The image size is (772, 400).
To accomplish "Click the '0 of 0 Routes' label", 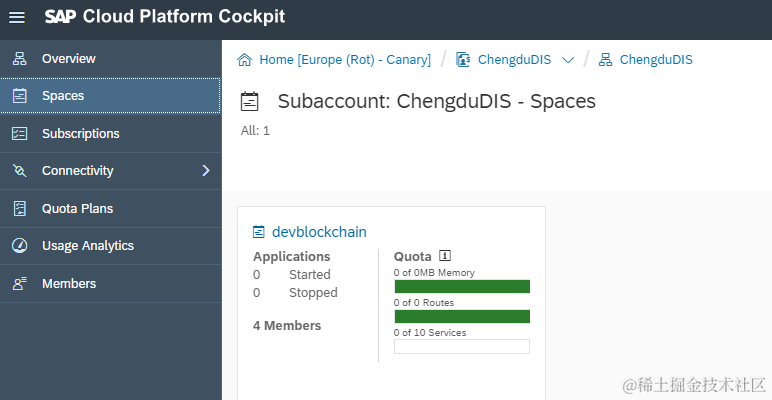I will pos(424,302).
